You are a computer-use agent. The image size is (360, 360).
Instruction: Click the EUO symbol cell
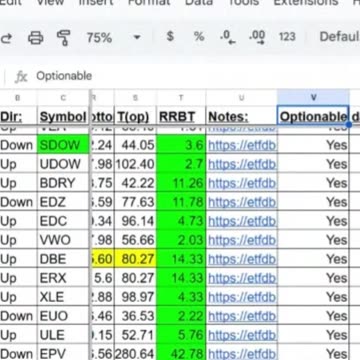click(63, 316)
